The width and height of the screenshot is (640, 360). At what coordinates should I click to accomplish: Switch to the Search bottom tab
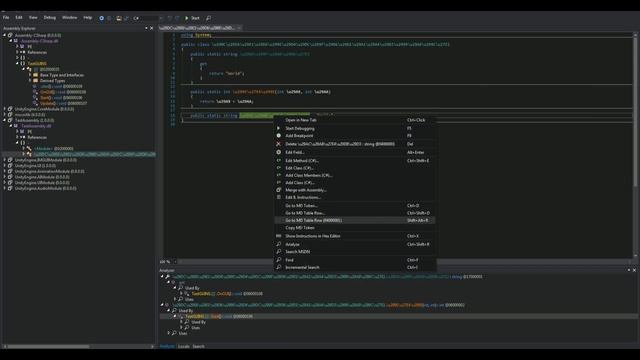[198, 346]
